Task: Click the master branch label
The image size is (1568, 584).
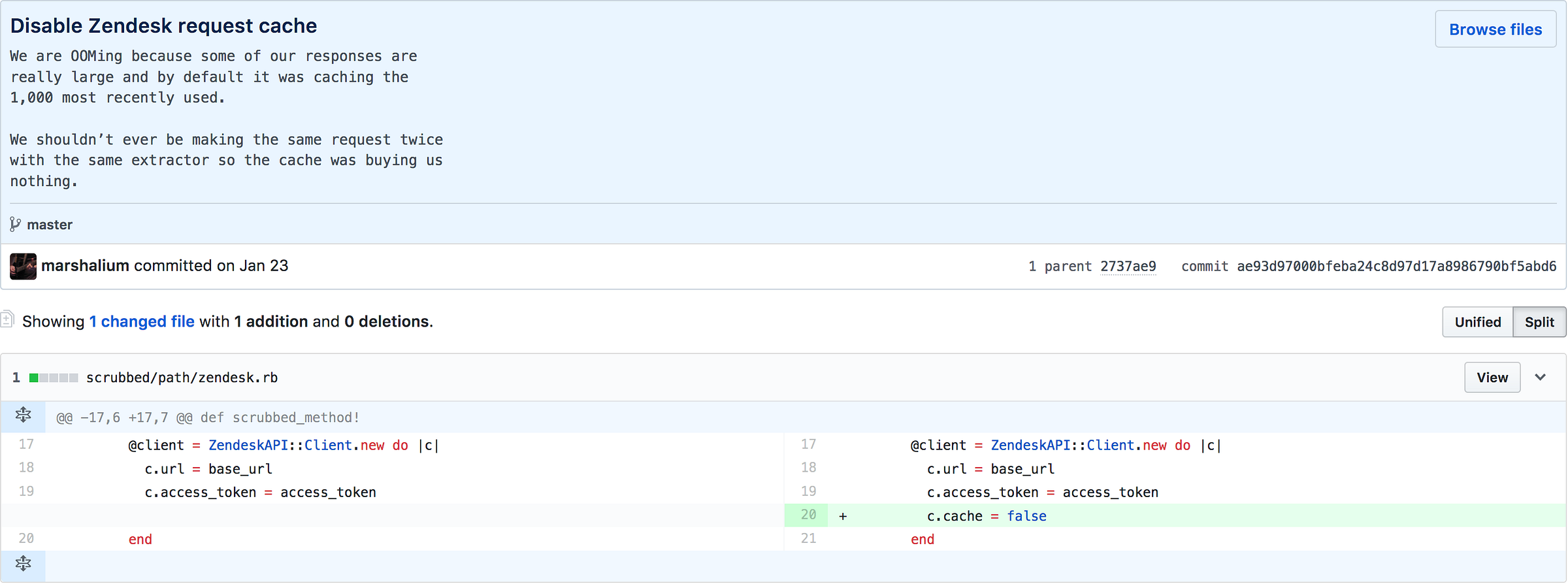Action: 50,225
